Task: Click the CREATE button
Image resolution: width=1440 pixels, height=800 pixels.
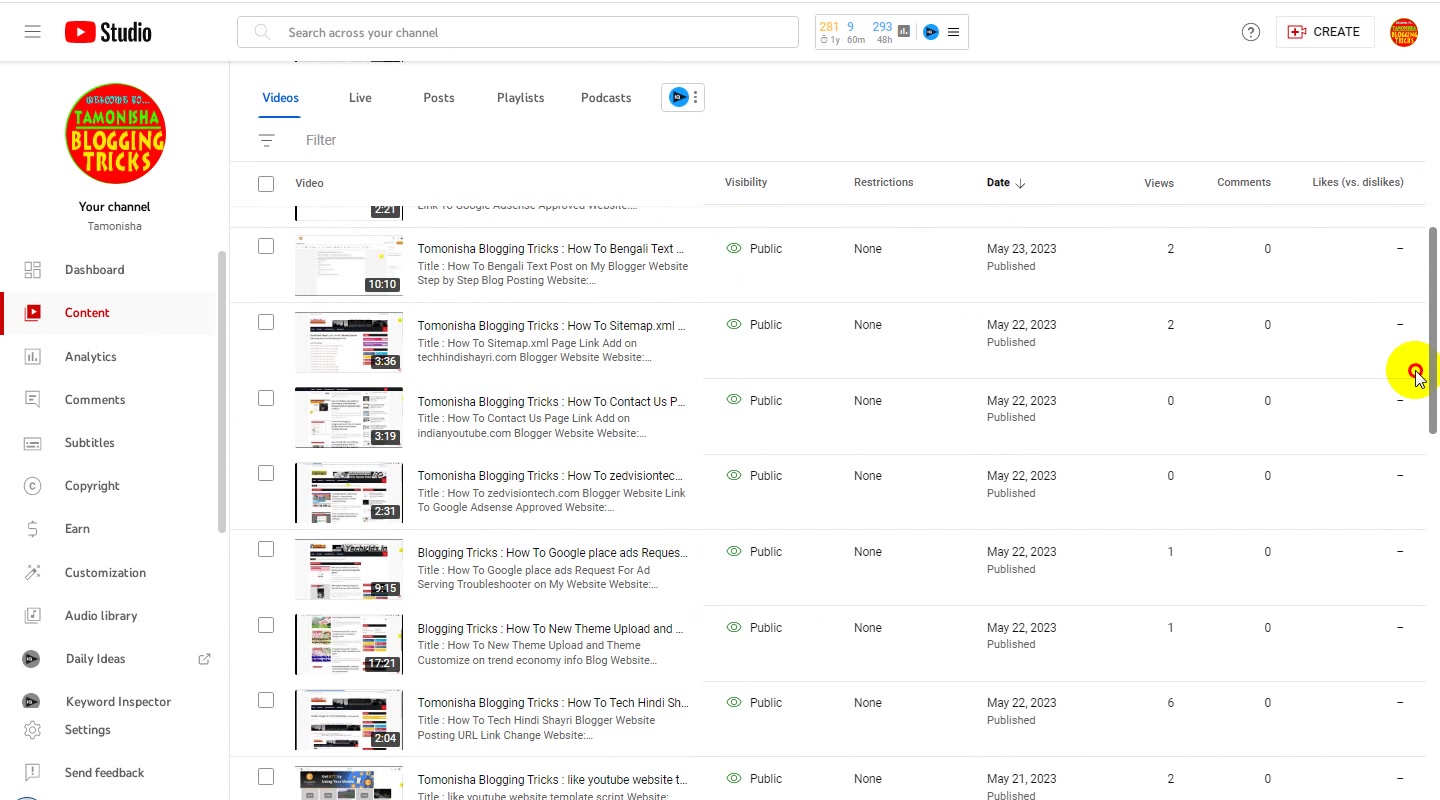Action: (x=1324, y=32)
